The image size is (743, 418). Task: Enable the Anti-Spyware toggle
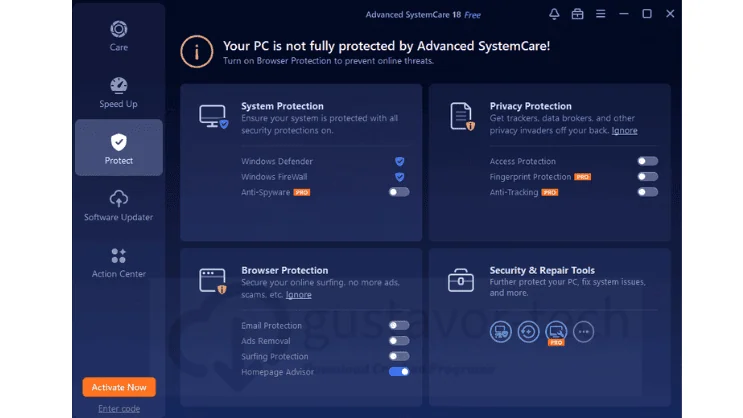coord(399,192)
